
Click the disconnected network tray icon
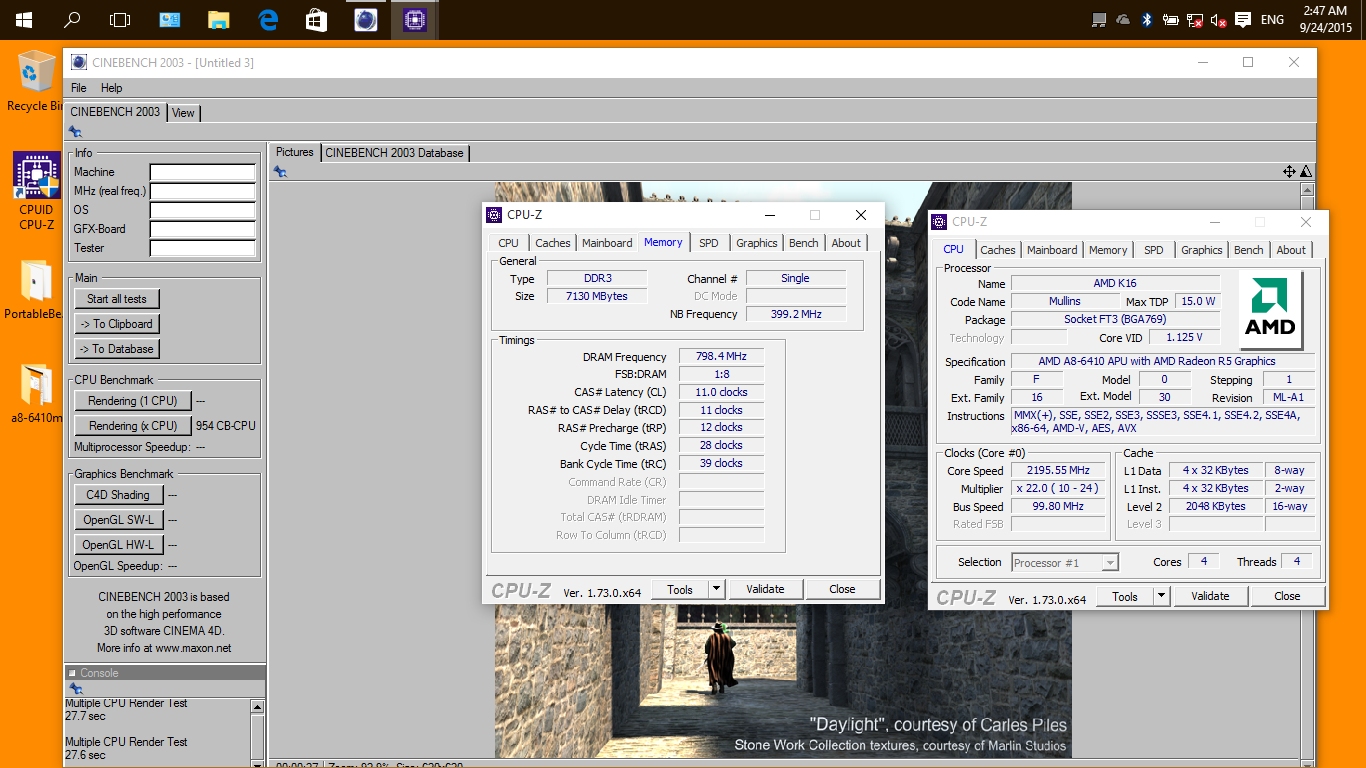pos(1194,19)
